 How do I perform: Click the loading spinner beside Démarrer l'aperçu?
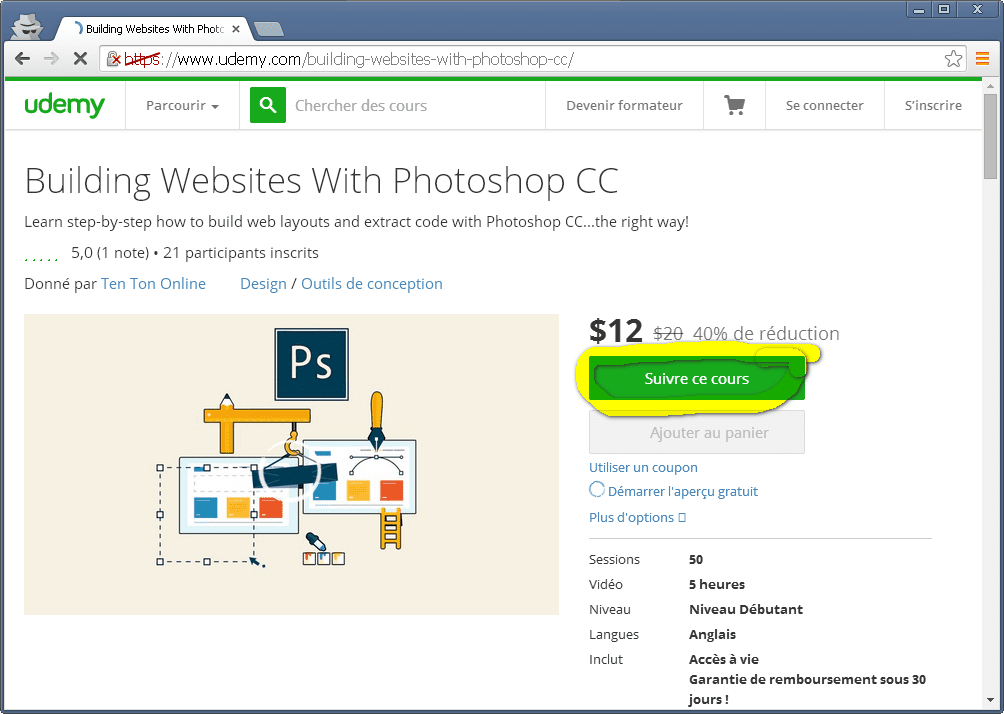tap(597, 489)
